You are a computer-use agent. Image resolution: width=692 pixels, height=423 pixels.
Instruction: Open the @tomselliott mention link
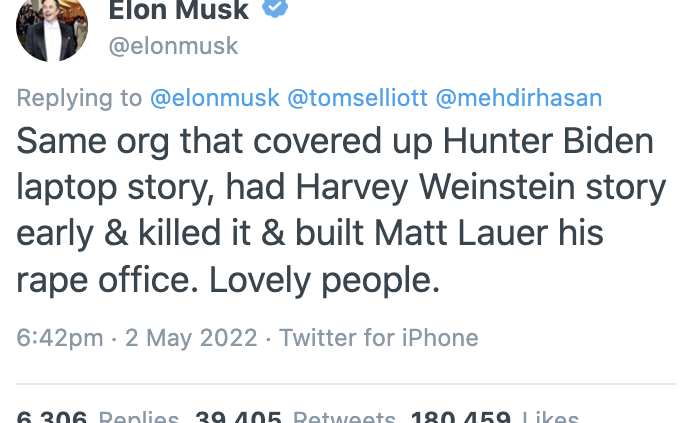coord(355,98)
